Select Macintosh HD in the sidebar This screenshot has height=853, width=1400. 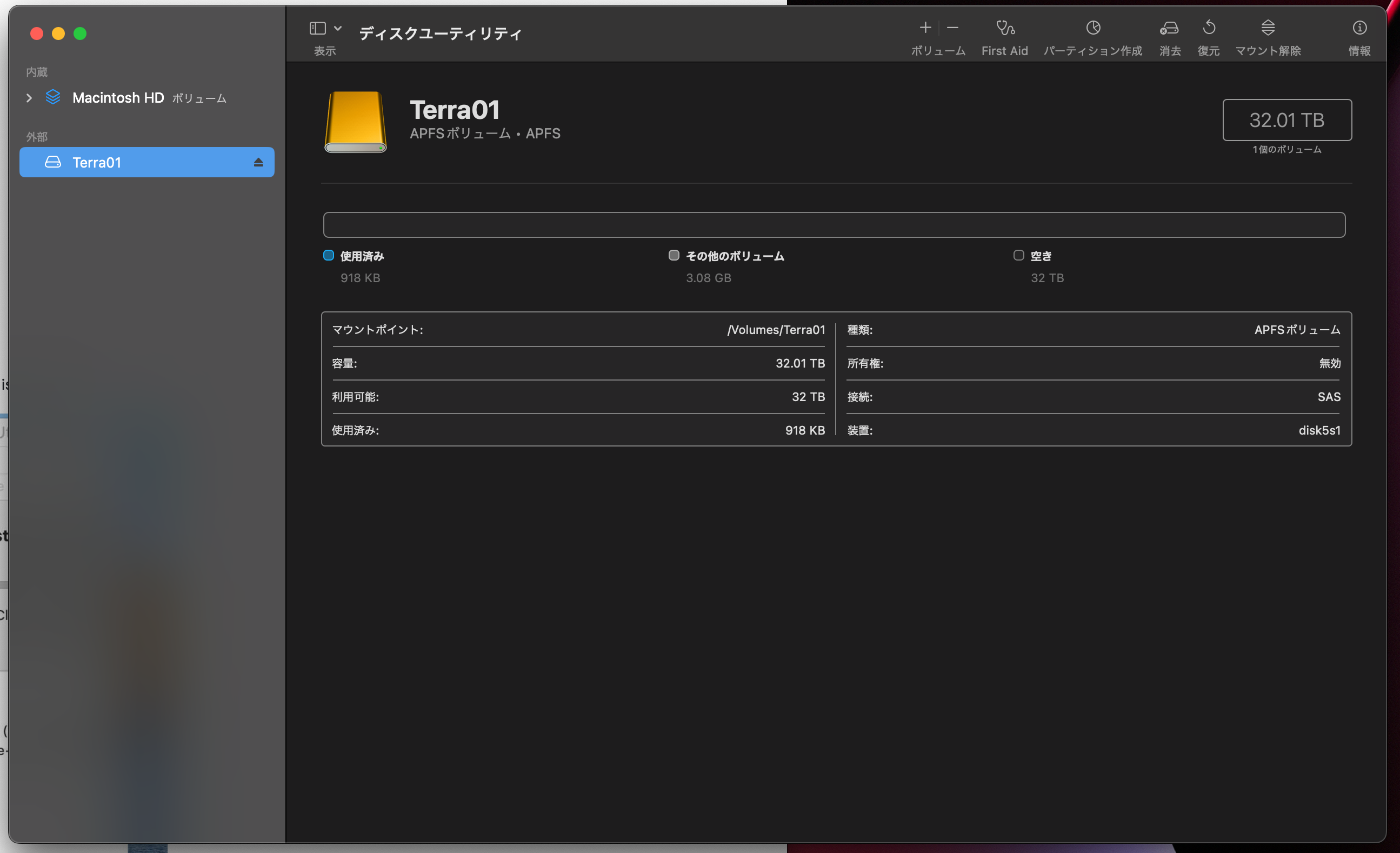(118, 98)
